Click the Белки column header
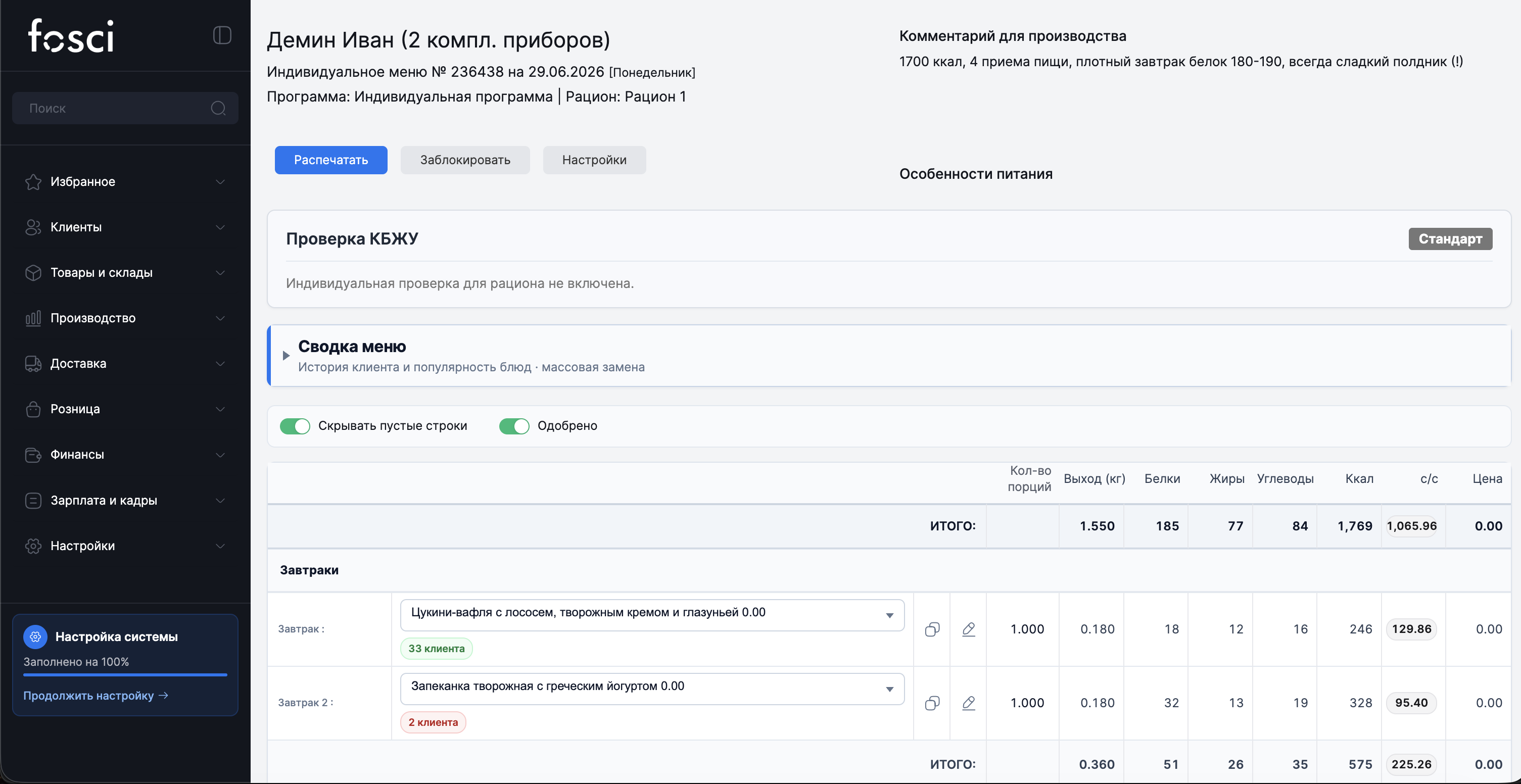1521x784 pixels. (x=1162, y=479)
